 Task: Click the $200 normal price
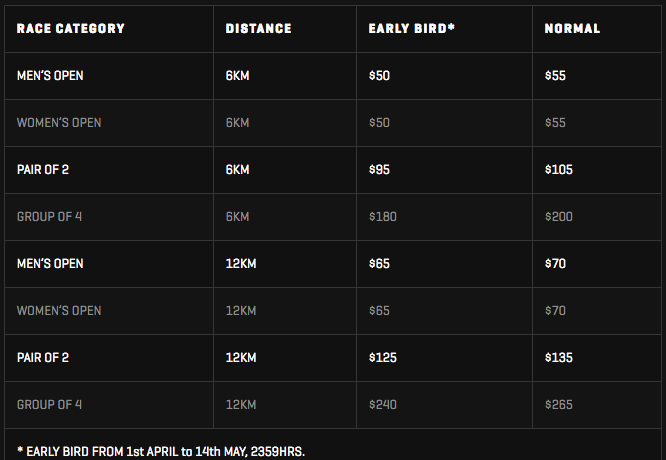pos(559,217)
